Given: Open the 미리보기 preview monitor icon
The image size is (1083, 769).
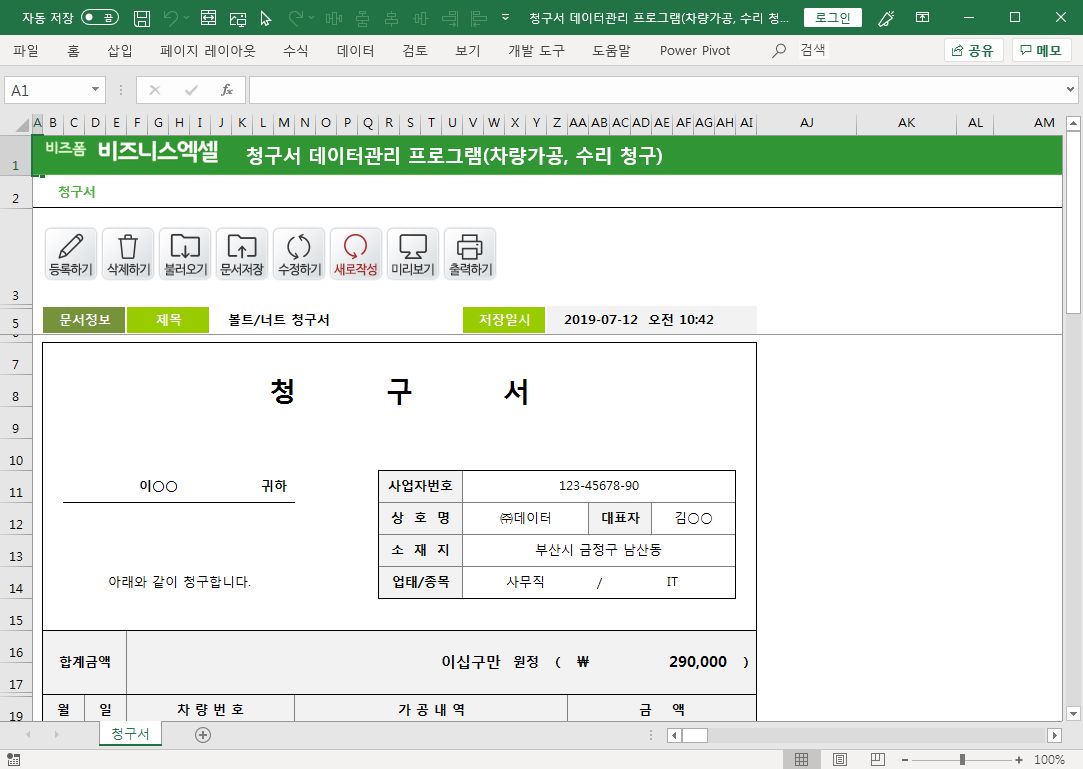Looking at the screenshot, I should coord(413,253).
